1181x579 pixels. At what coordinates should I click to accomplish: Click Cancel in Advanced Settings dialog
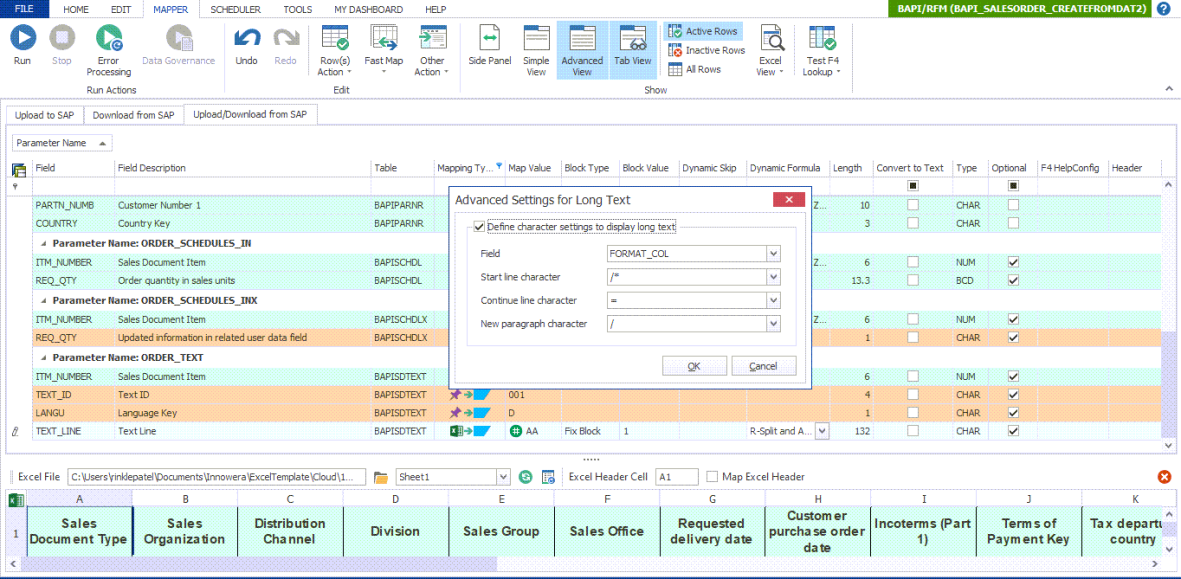point(763,366)
